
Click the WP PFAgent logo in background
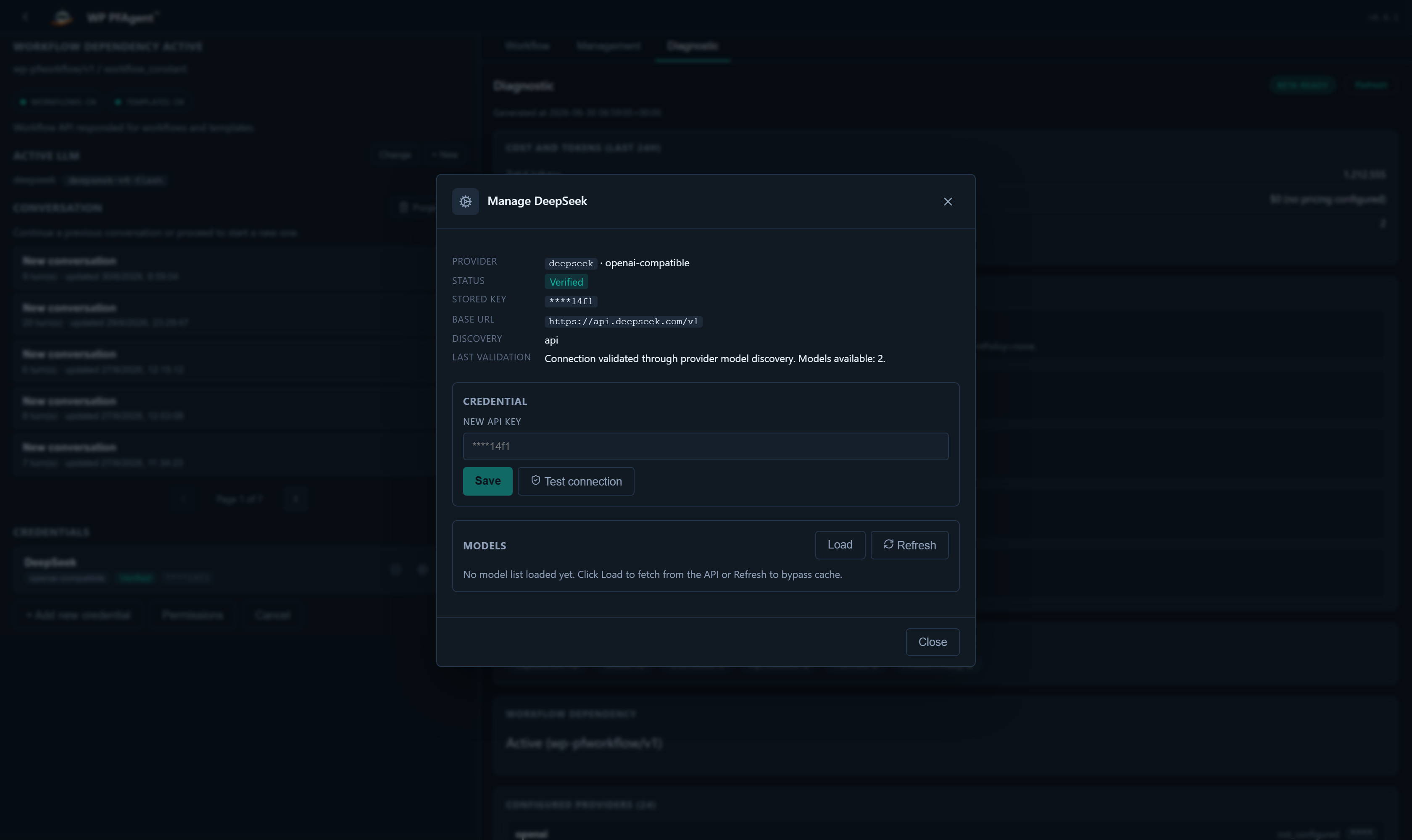(62, 18)
